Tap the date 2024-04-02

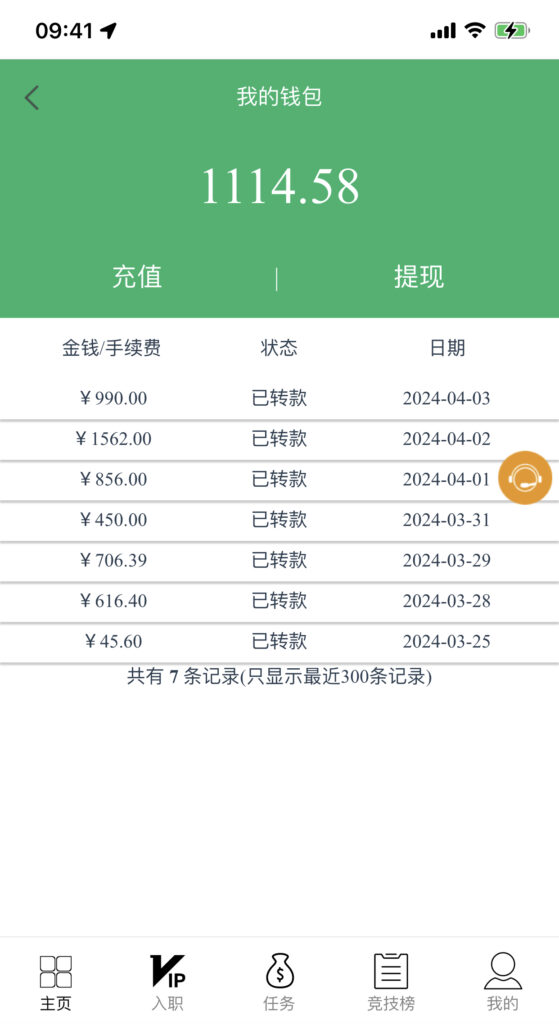[447, 439]
